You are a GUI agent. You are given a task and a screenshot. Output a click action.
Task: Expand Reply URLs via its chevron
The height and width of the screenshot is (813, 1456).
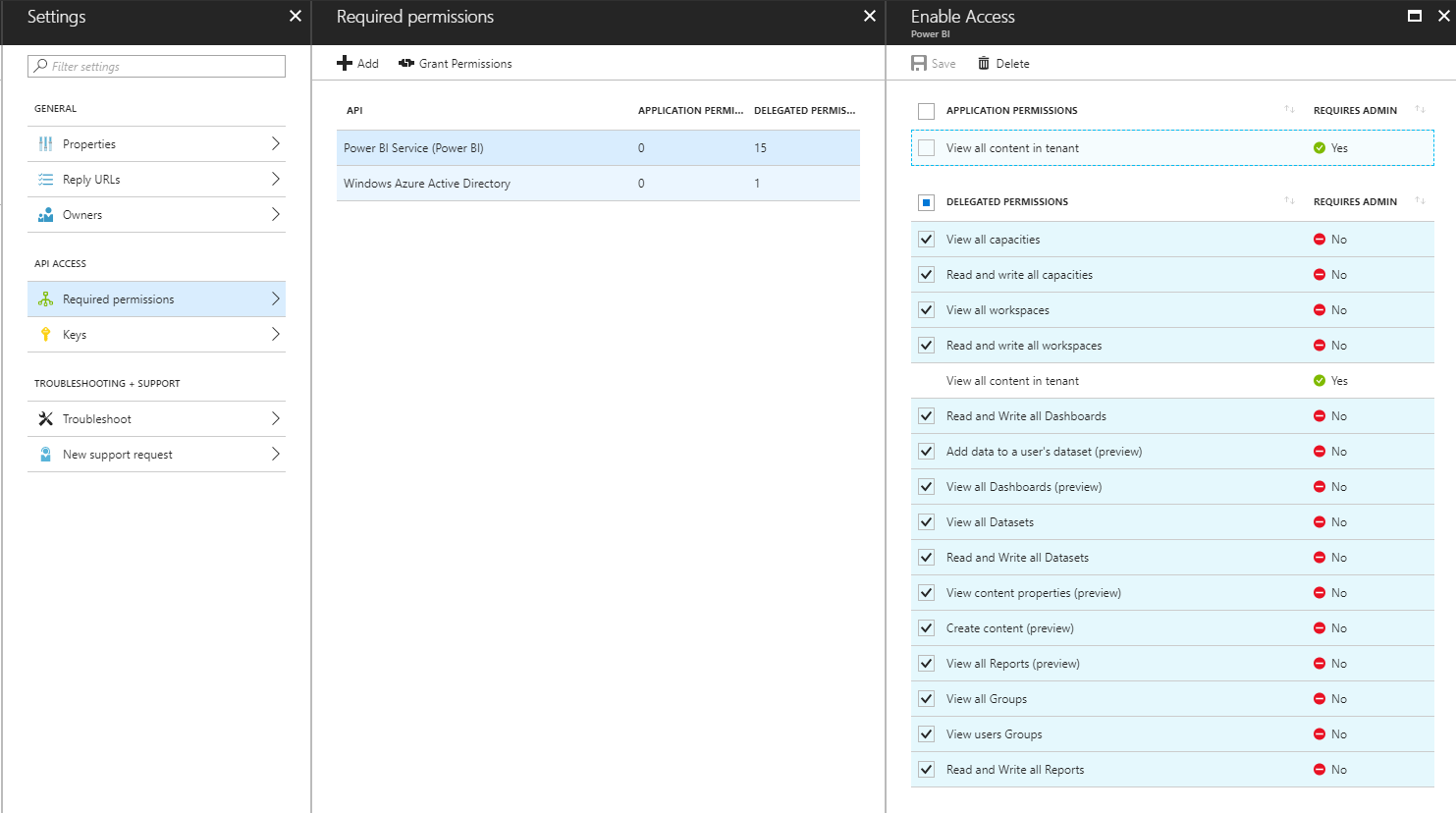click(276, 179)
